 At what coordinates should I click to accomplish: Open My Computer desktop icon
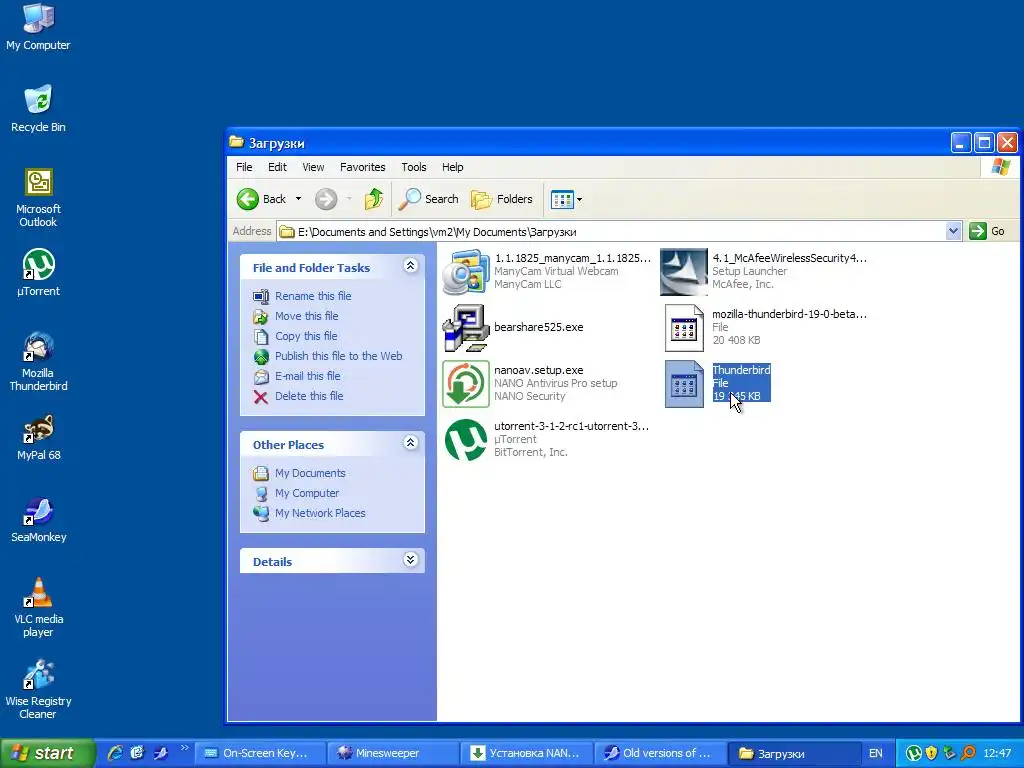point(38,26)
